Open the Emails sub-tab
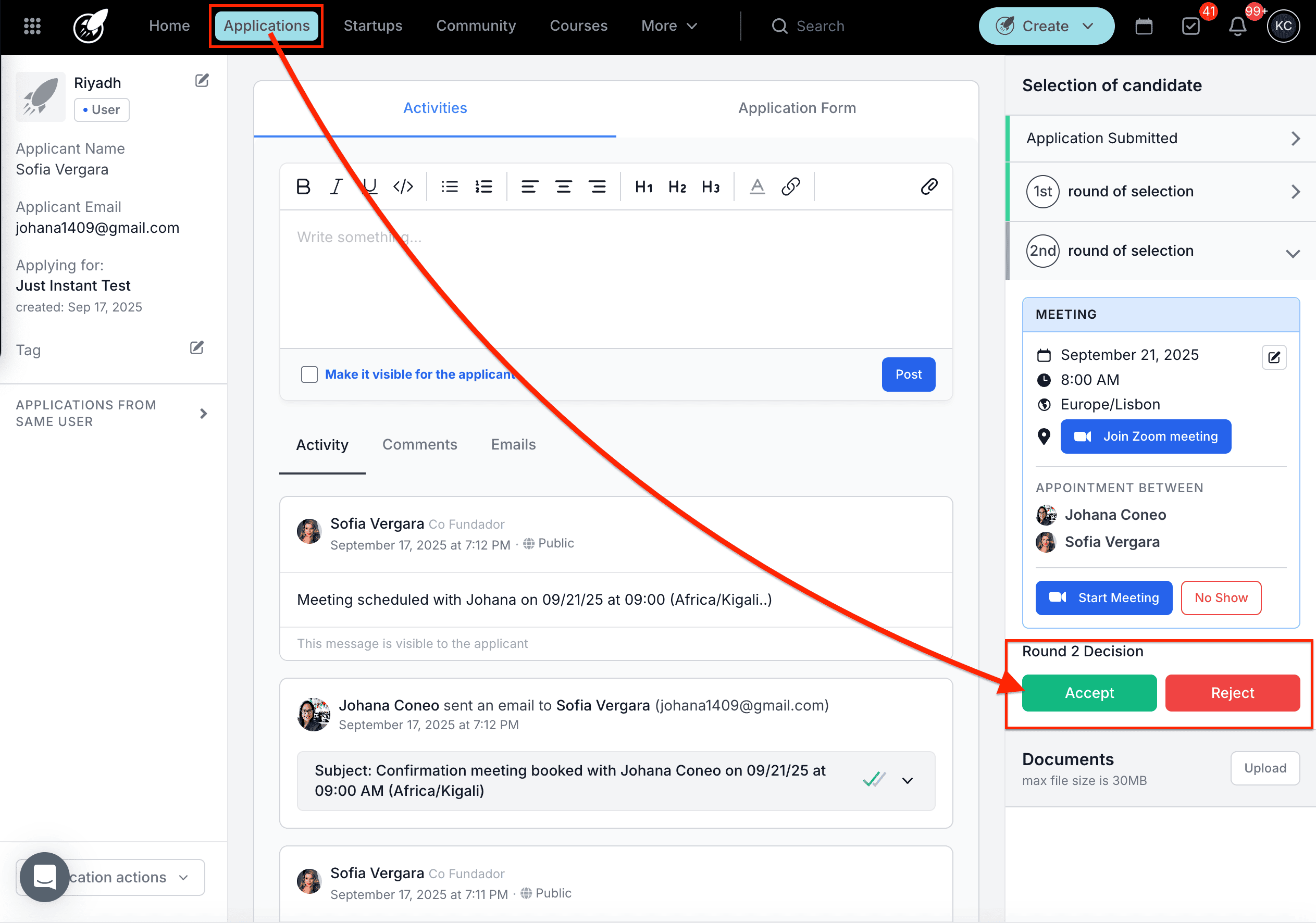1316x923 pixels. coord(513,445)
